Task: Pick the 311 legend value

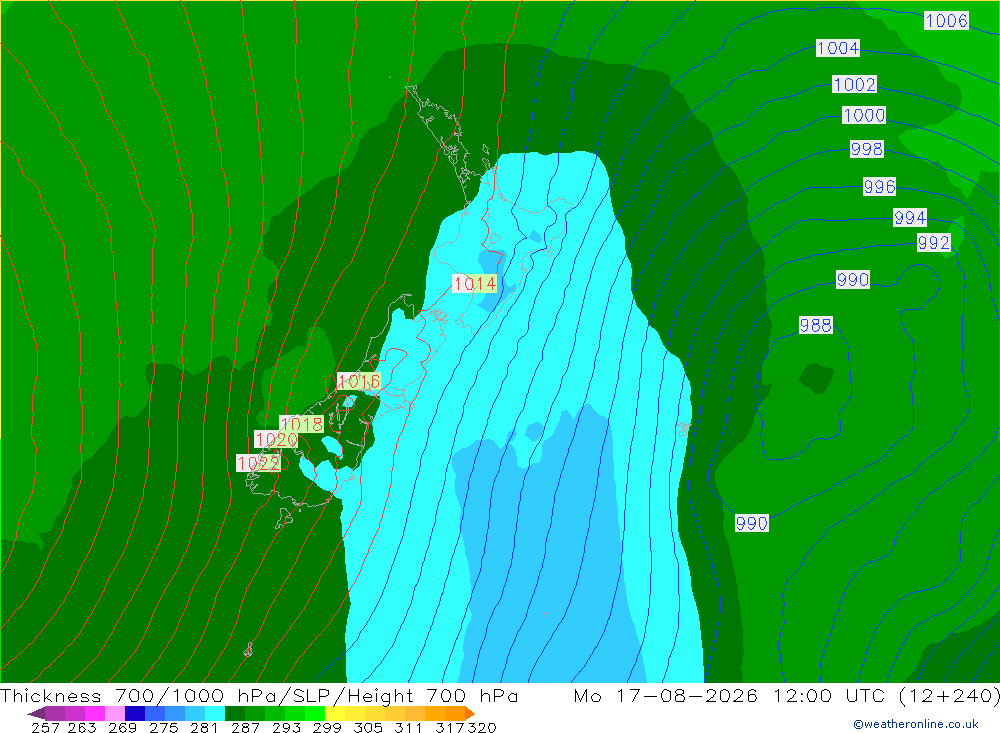Action: [408, 727]
